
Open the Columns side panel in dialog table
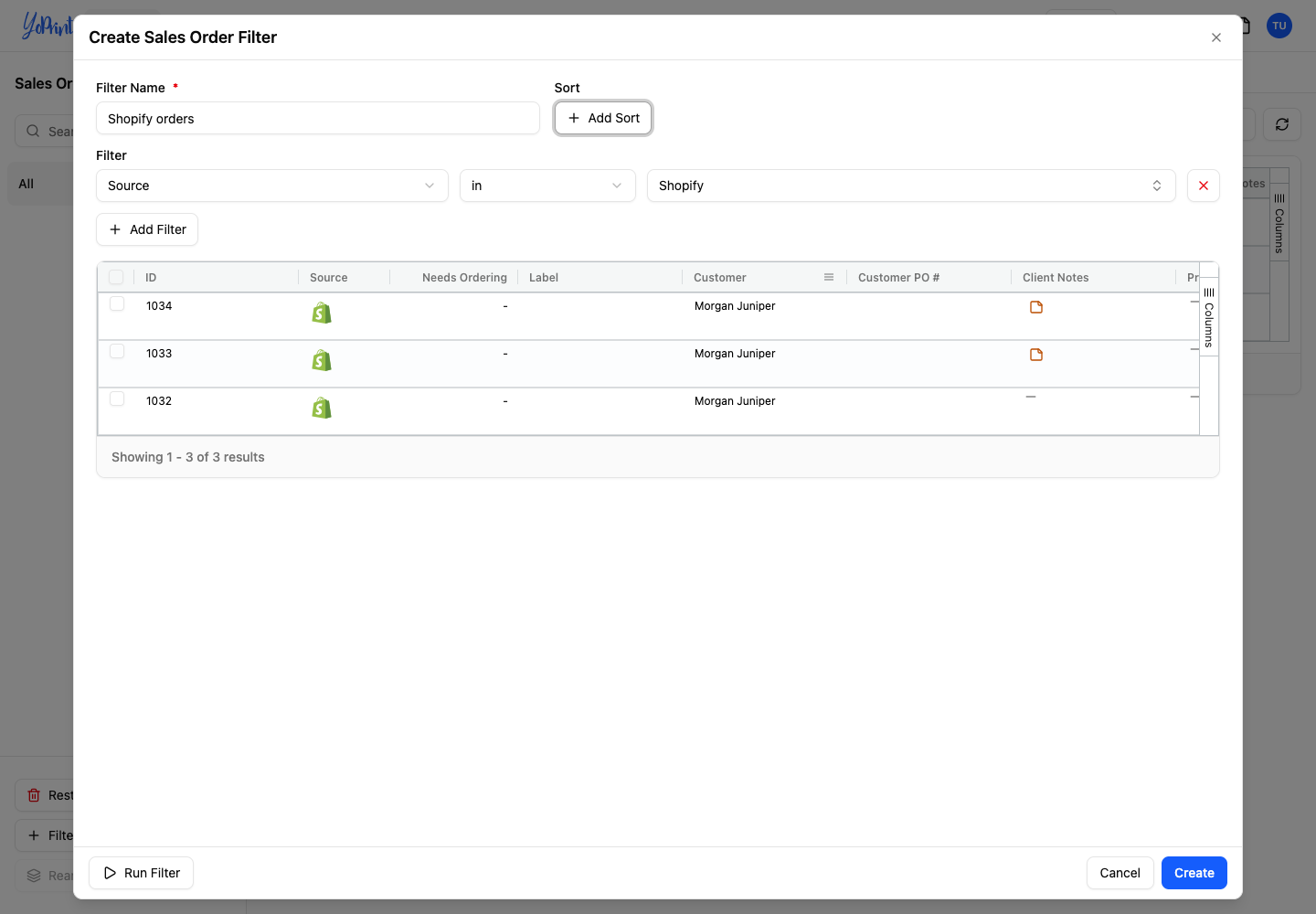(1209, 316)
